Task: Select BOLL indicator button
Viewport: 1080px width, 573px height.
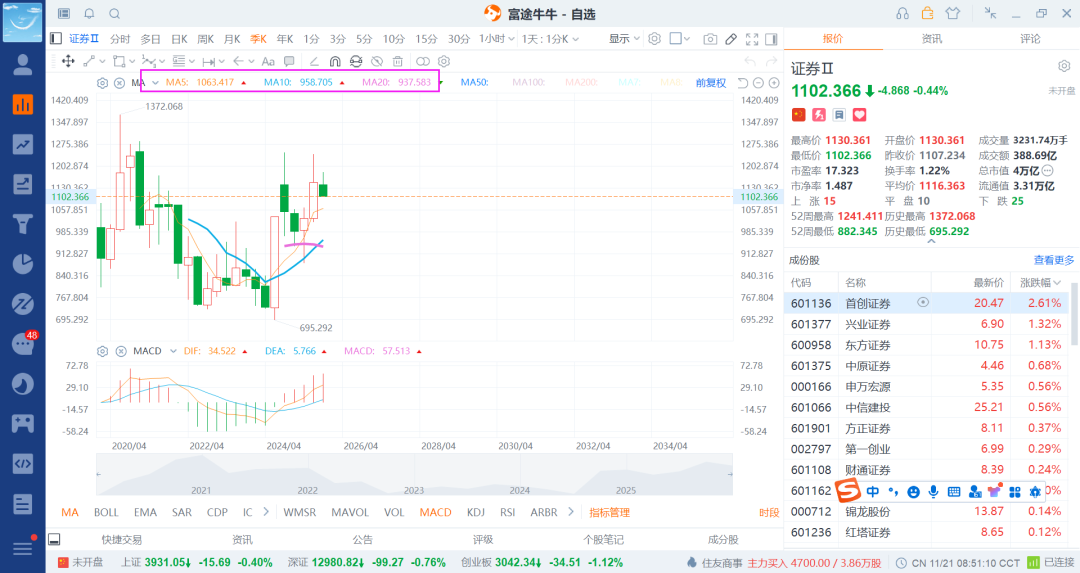Action: [x=106, y=512]
